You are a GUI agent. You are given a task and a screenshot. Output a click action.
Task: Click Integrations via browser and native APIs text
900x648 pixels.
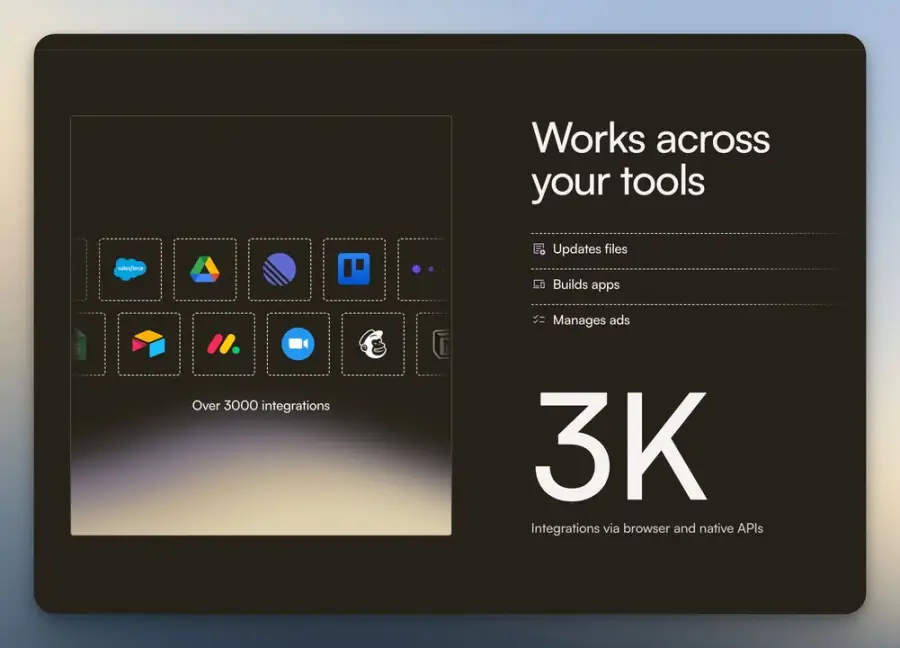[x=647, y=528]
